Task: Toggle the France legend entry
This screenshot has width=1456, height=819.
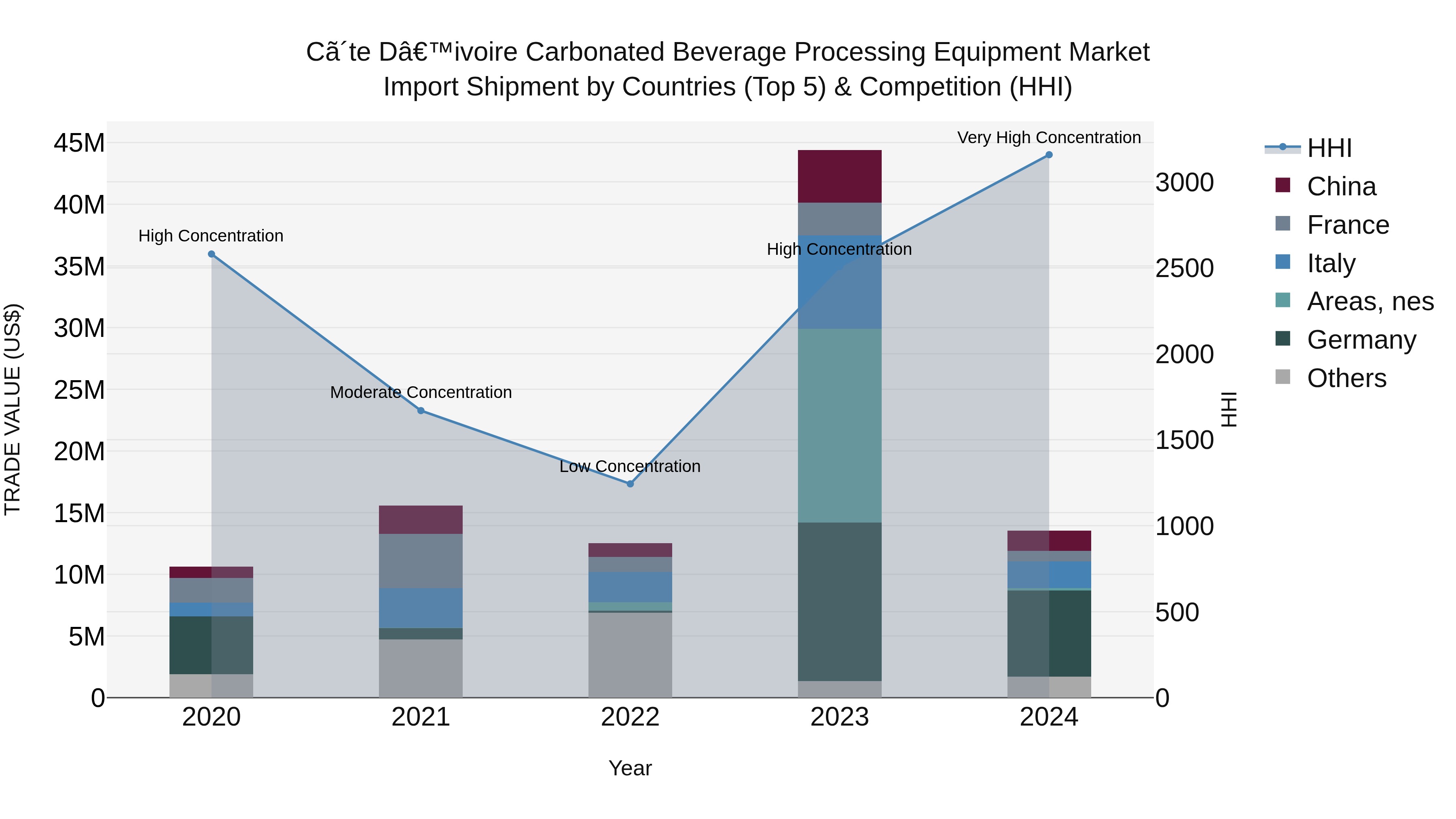Action: click(1332, 224)
